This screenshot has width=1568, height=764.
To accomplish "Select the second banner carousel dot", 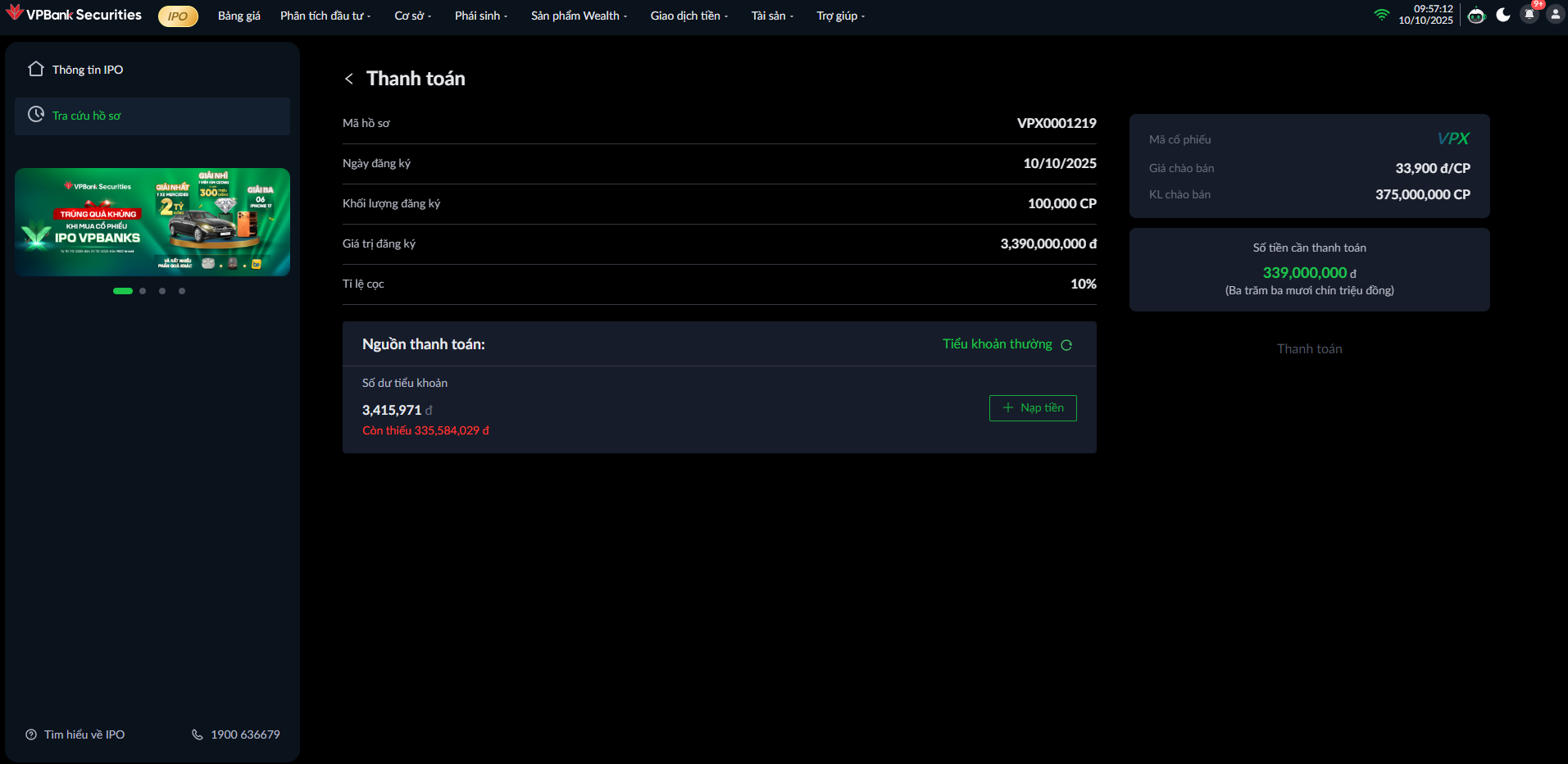I will point(143,291).
